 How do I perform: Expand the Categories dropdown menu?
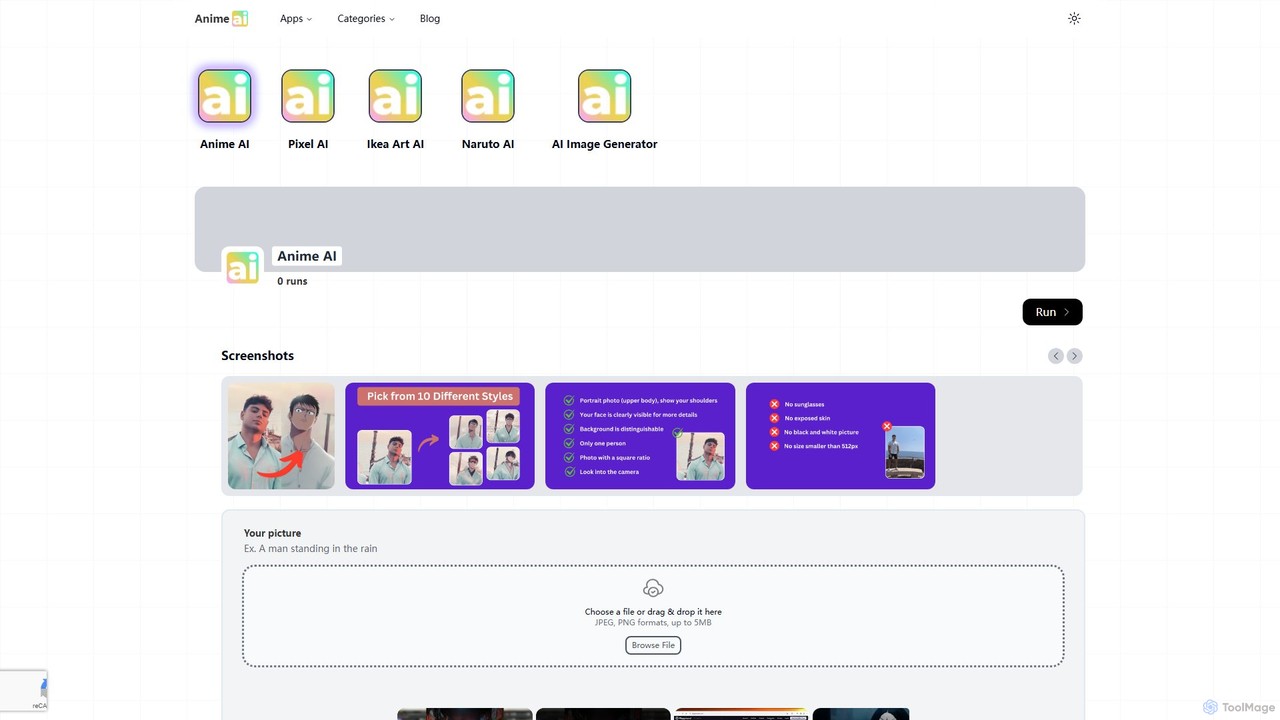coord(366,18)
